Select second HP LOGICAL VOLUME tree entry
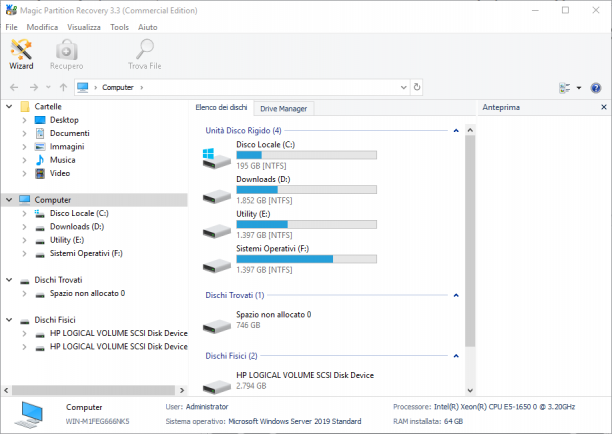Image resolution: width=612 pixels, height=434 pixels. point(118,347)
